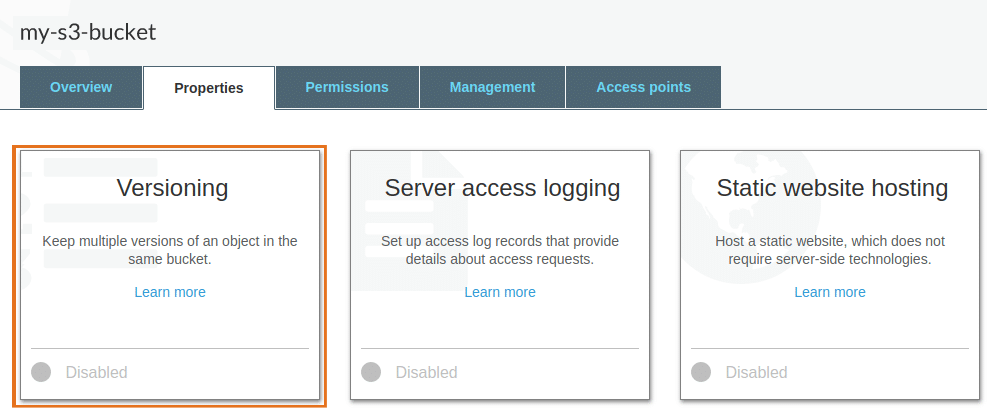The width and height of the screenshot is (987, 417).
Task: Go to the Management tab
Action: tap(492, 87)
